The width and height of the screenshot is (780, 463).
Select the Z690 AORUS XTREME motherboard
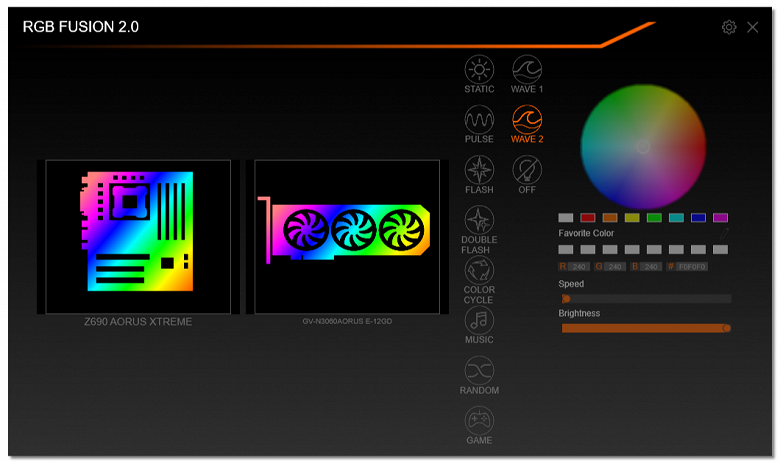[138, 237]
